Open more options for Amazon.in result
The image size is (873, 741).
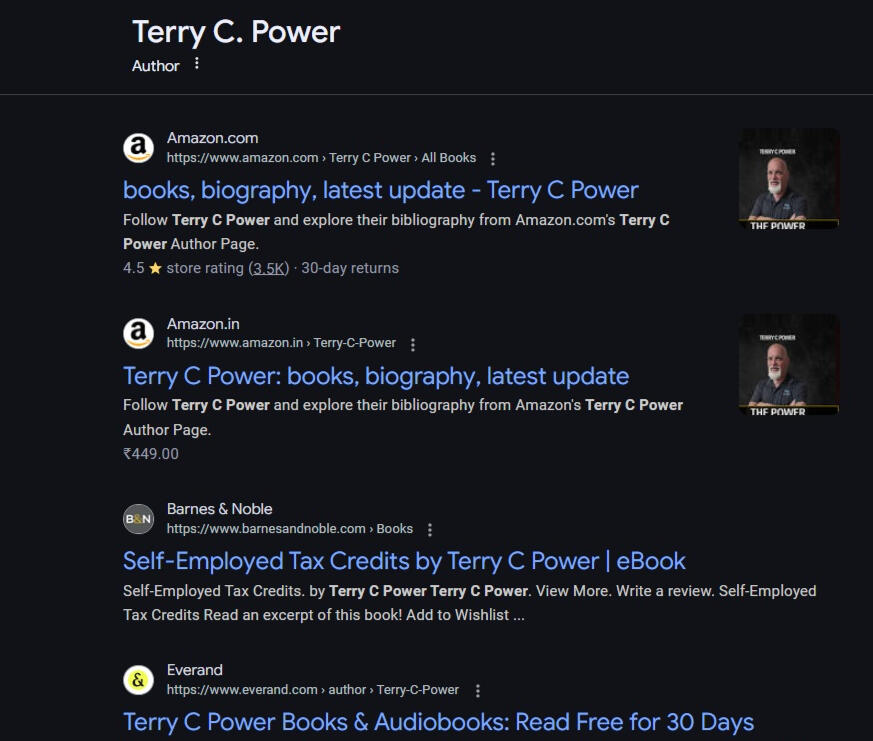pos(413,343)
